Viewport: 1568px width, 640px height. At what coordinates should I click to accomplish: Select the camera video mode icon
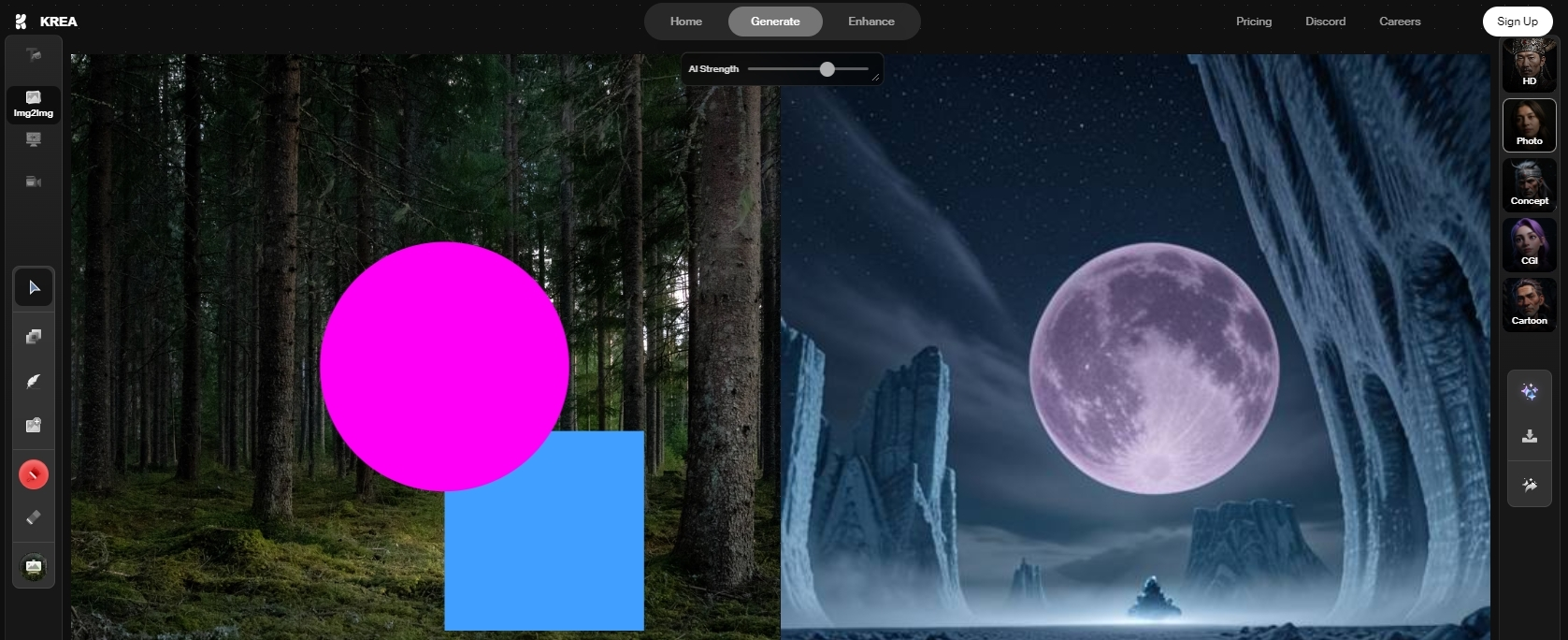click(x=34, y=182)
